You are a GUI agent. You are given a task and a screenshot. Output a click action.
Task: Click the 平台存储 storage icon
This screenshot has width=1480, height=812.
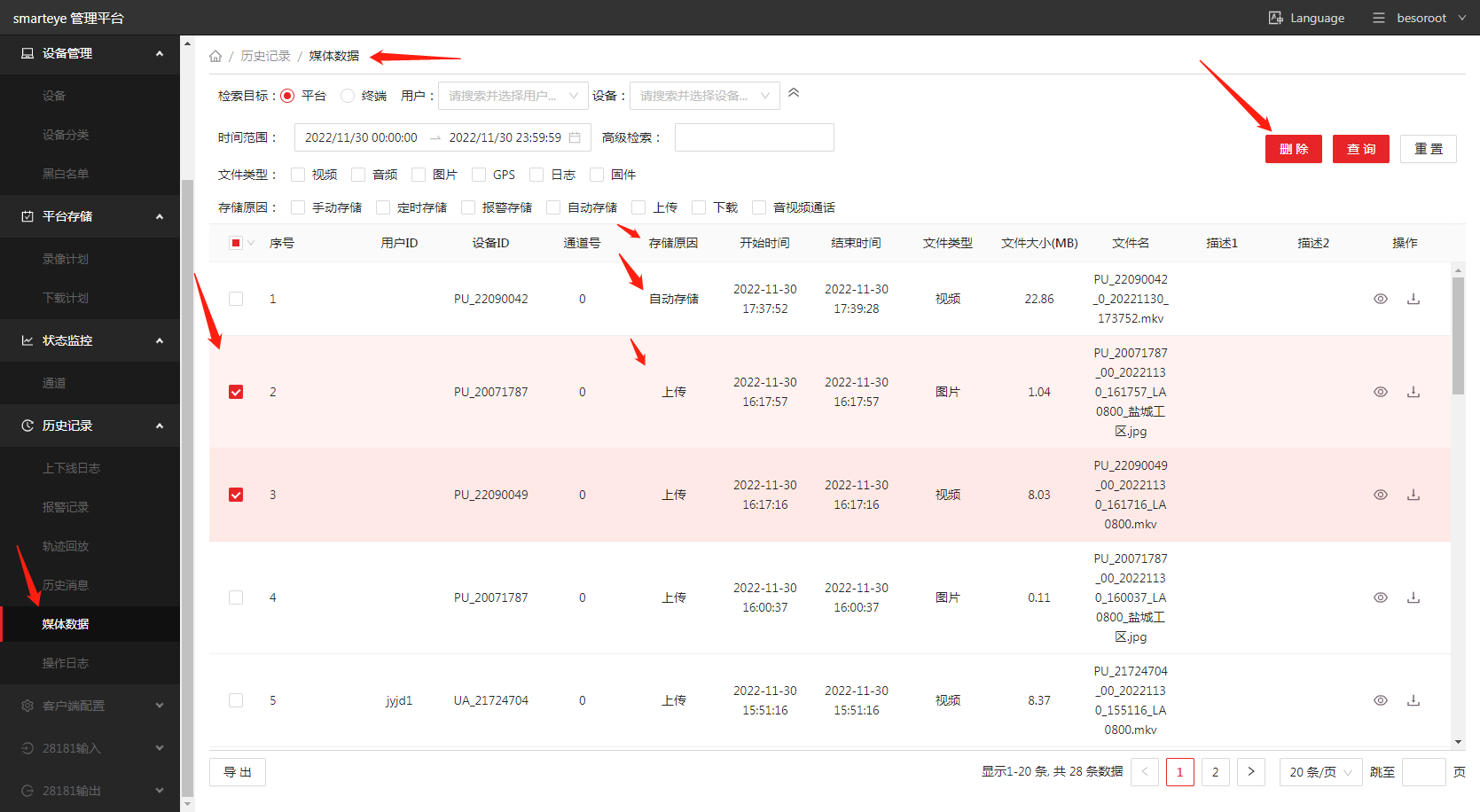coord(27,216)
